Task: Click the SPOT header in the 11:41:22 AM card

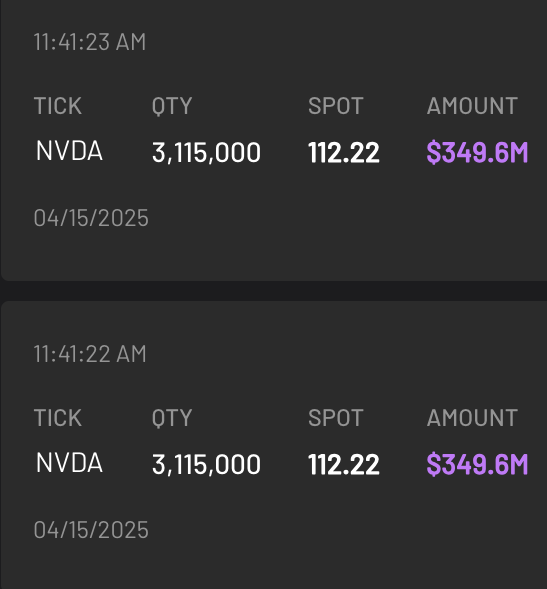Action: [x=336, y=418]
